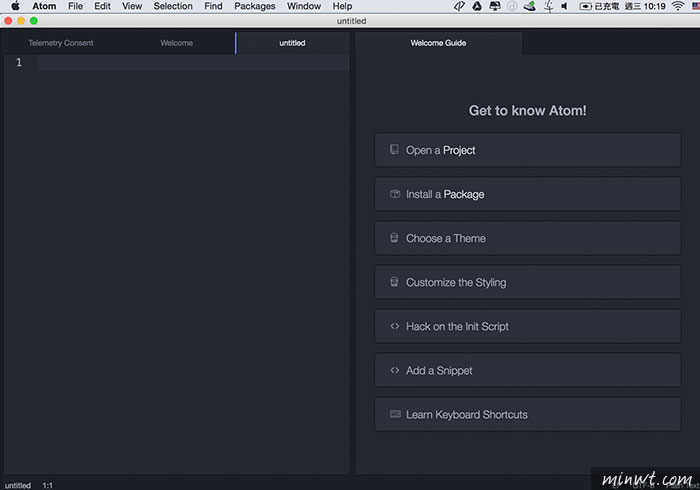Click the Get to know Atom! heading

pos(528,110)
